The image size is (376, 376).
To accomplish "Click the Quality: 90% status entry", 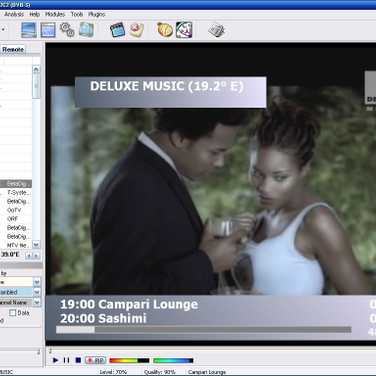I will click(x=160, y=372).
